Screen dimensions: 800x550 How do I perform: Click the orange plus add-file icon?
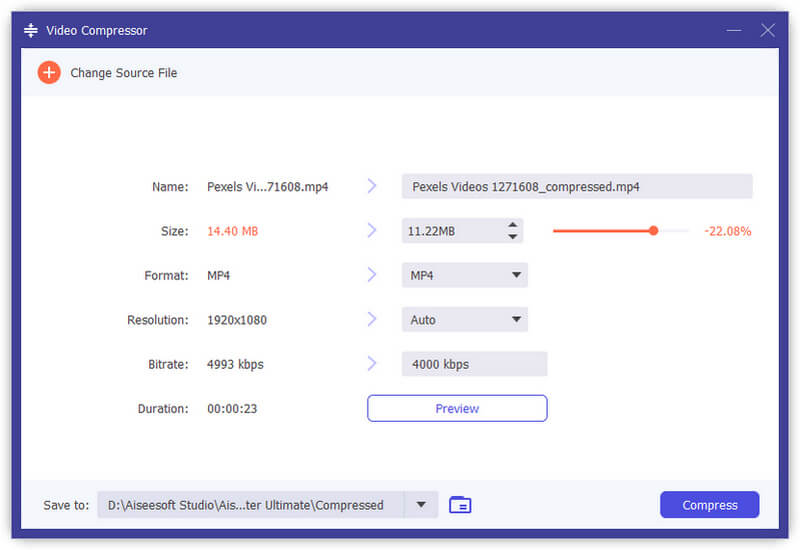[49, 72]
